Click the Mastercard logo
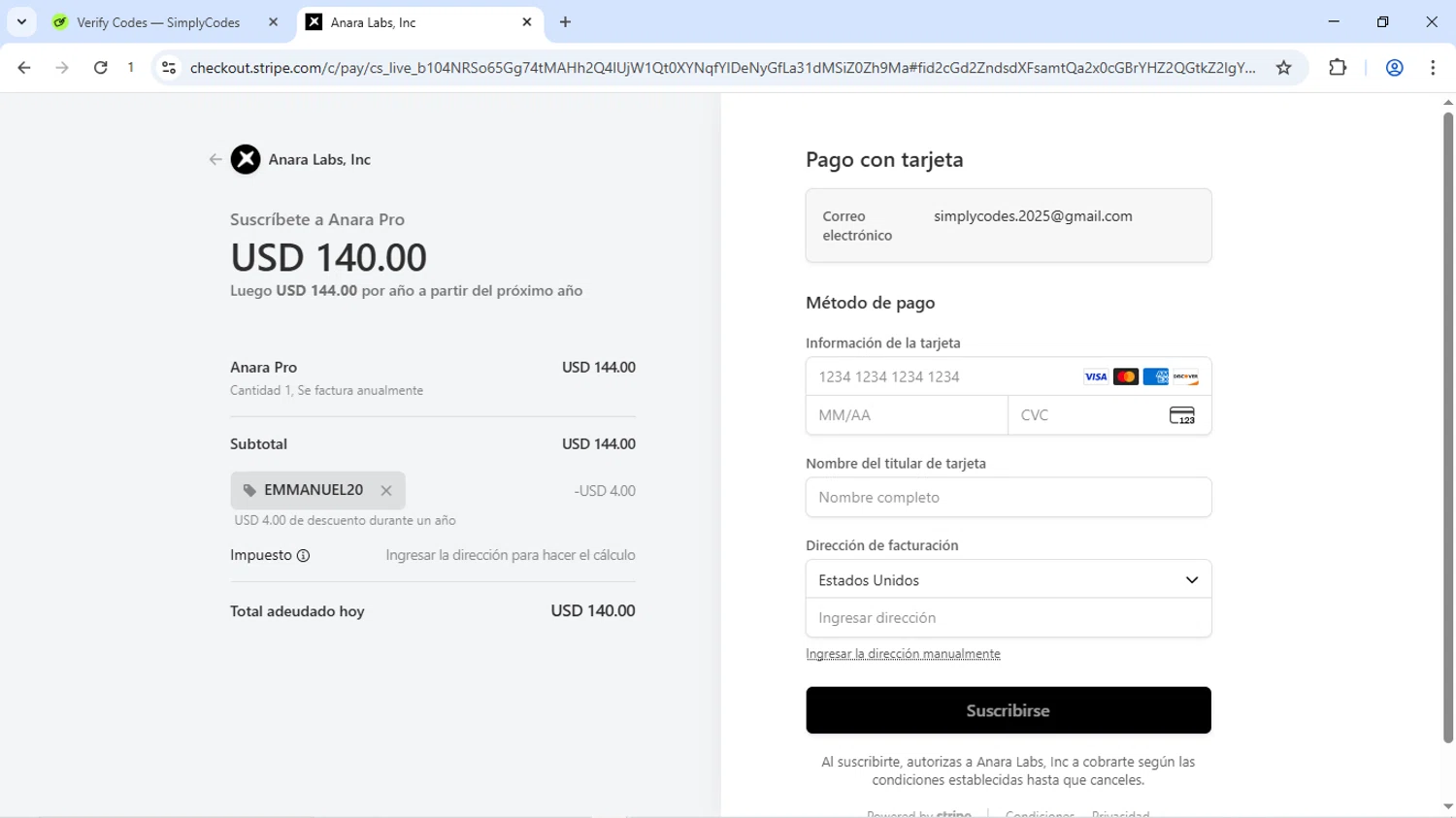 (1126, 376)
